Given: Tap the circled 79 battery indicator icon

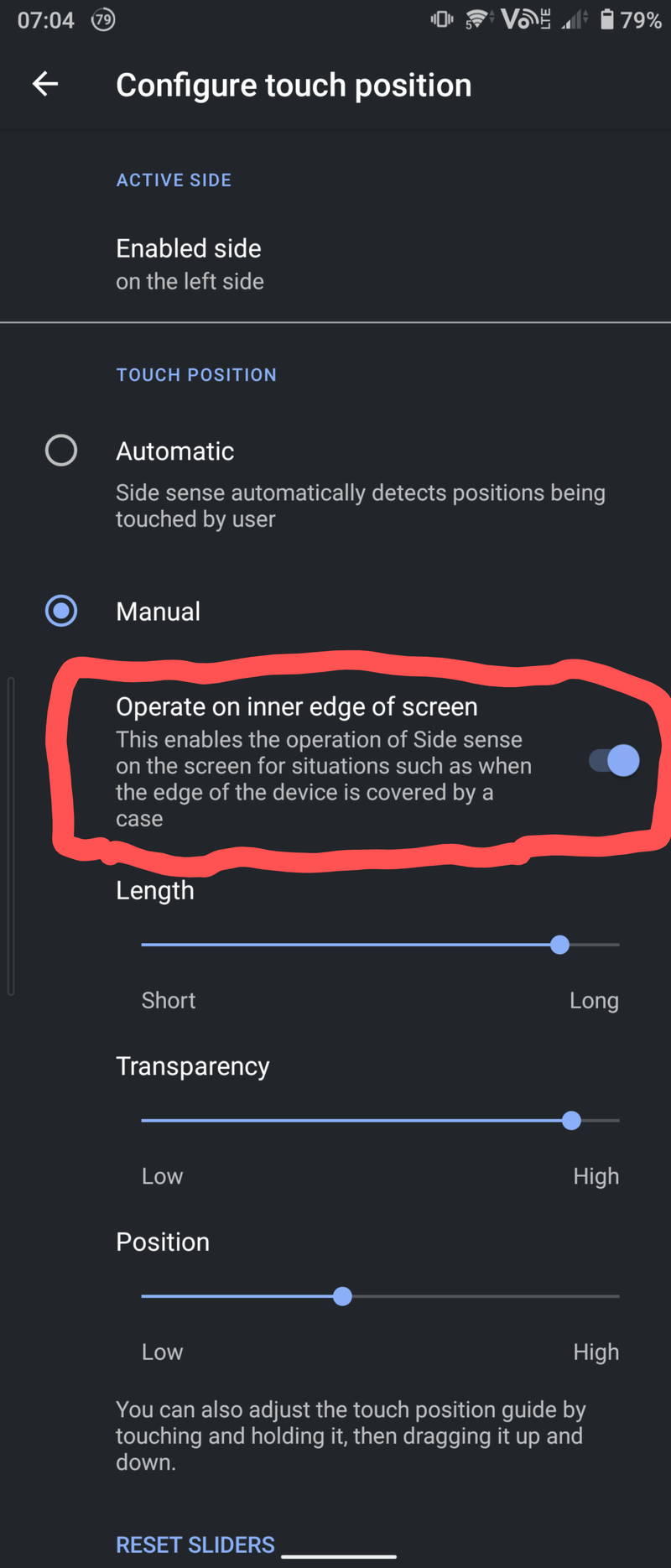Looking at the screenshot, I should coord(103,19).
